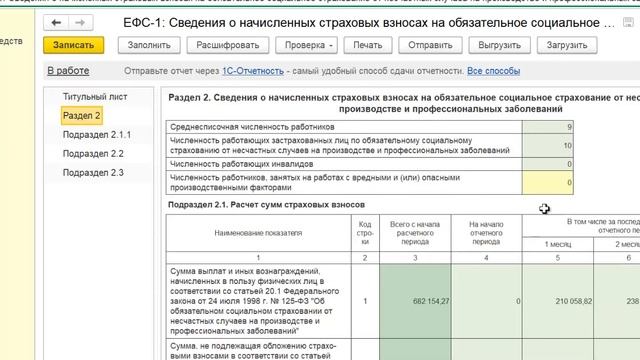
Task: Click the Код строки column header
Action: pos(365,233)
